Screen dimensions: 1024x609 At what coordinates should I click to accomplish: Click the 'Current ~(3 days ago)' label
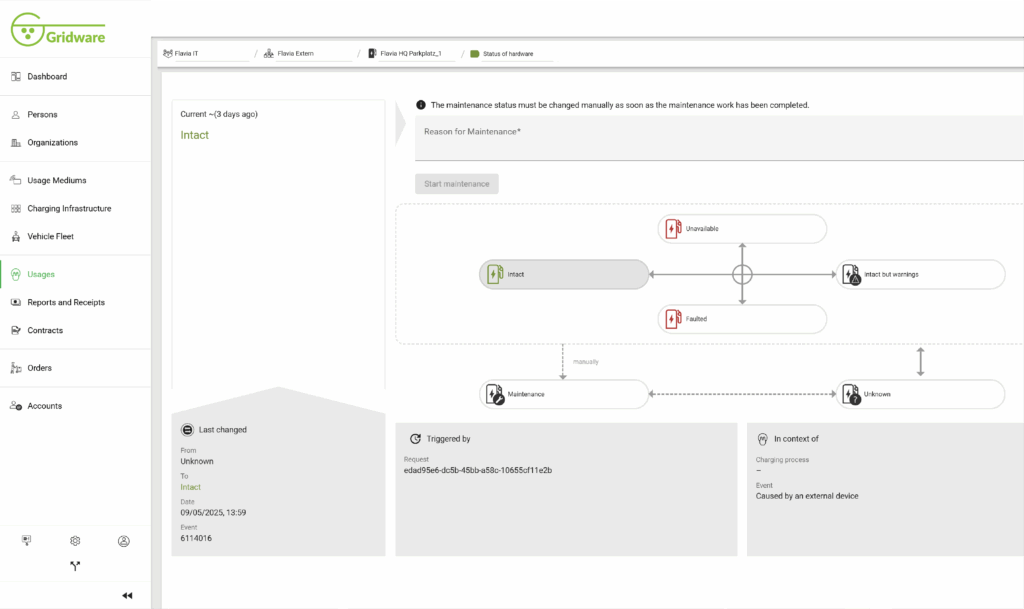click(x=219, y=114)
